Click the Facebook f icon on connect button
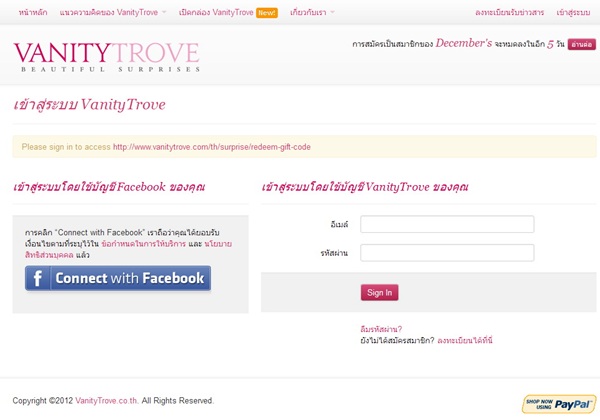This screenshot has height=420, width=600. tap(38, 278)
